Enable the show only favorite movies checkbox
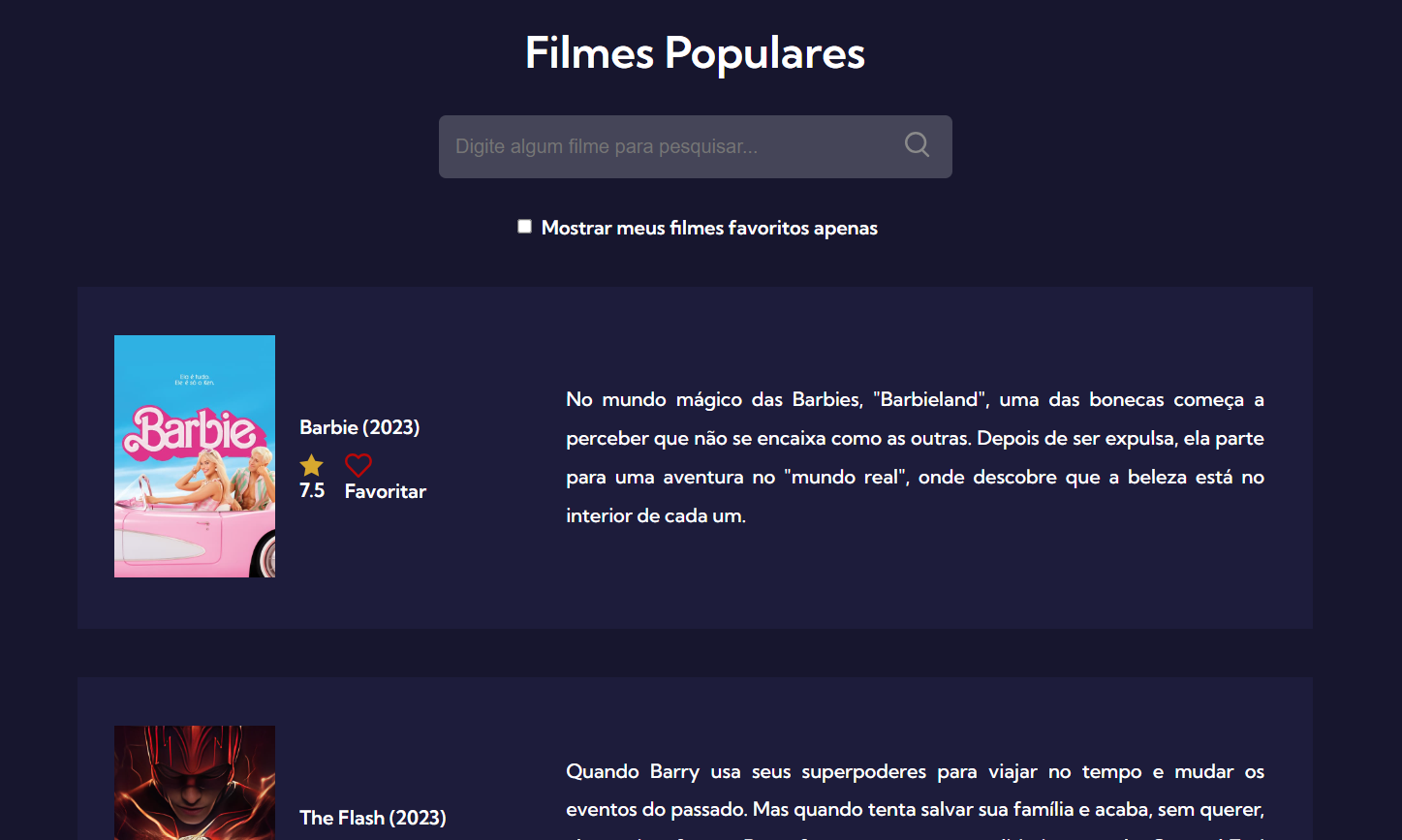This screenshot has width=1402, height=840. click(x=524, y=227)
